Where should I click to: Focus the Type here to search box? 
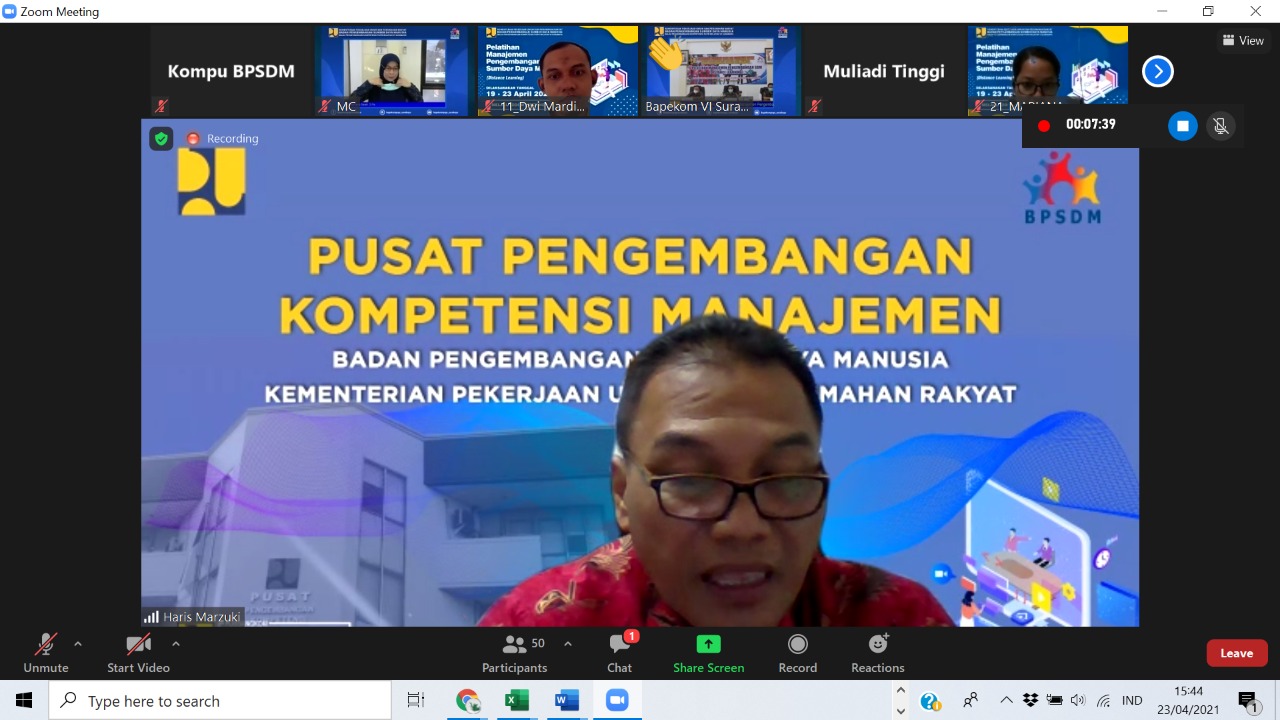(220, 701)
